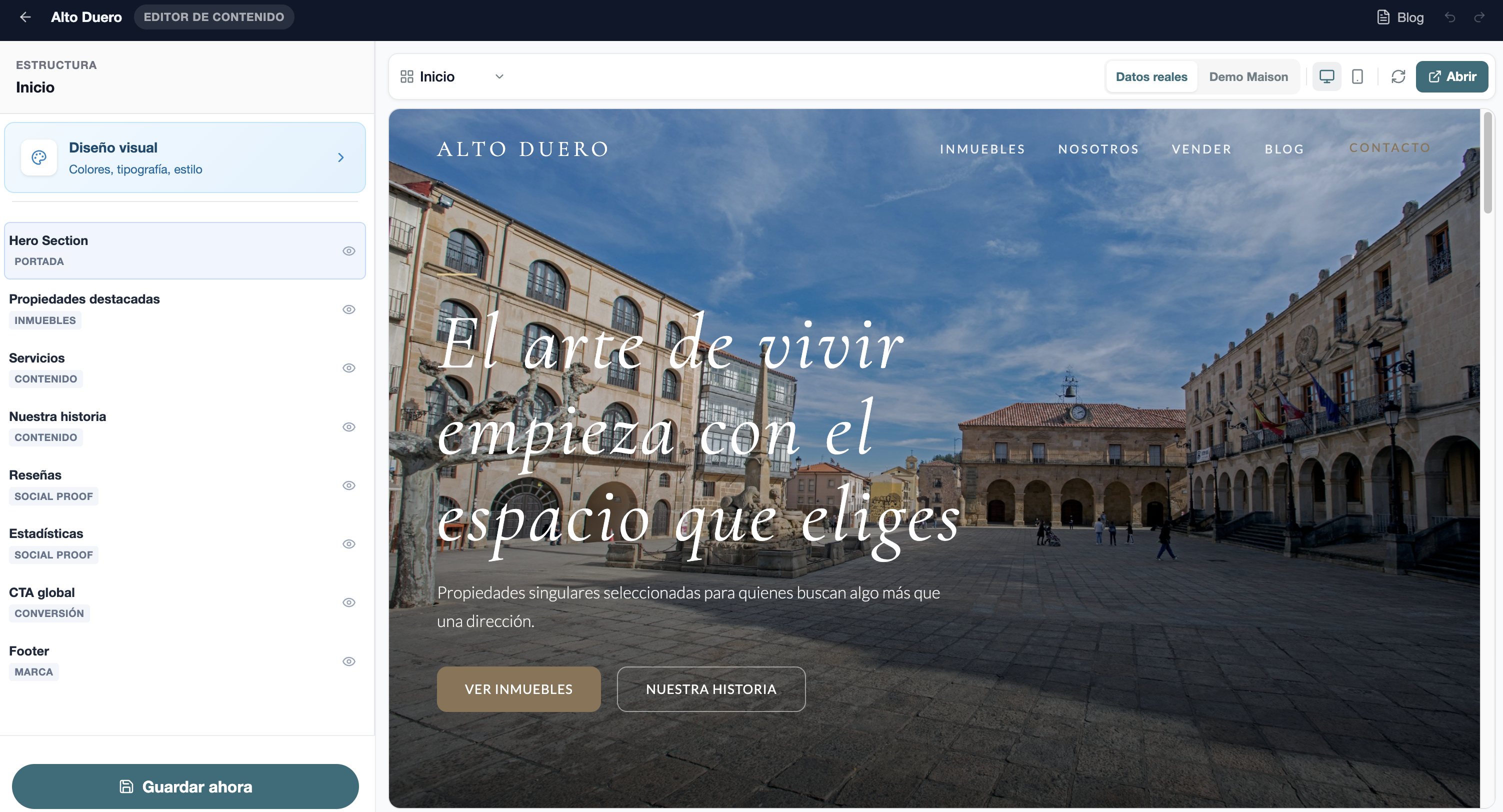Click the hero subtitle paragraph

coord(688,606)
